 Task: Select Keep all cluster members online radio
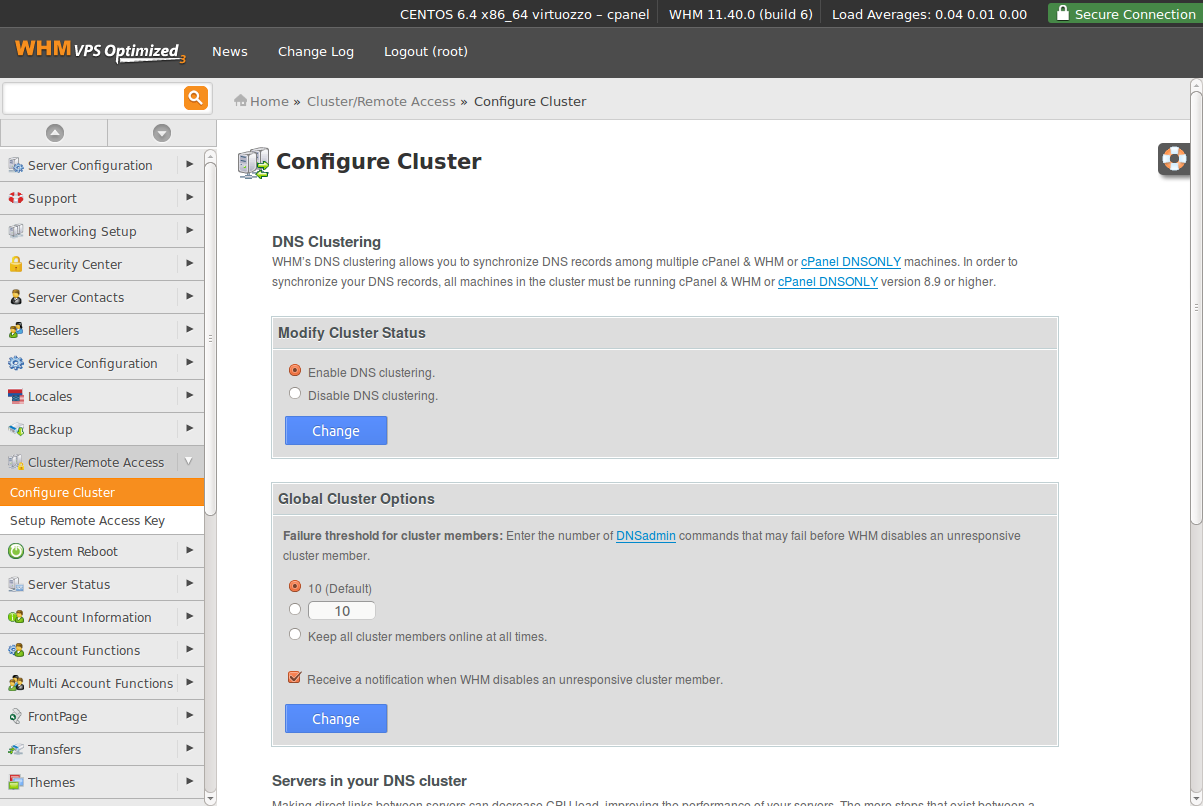[x=295, y=634]
